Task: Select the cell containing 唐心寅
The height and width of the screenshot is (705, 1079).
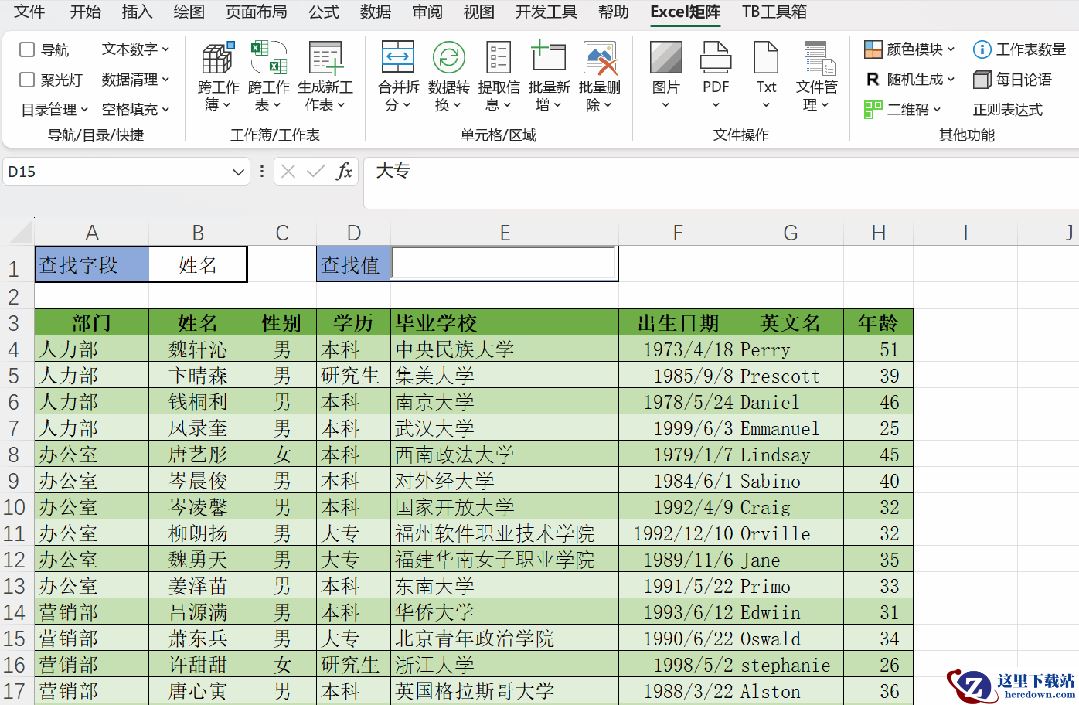Action: 197,691
